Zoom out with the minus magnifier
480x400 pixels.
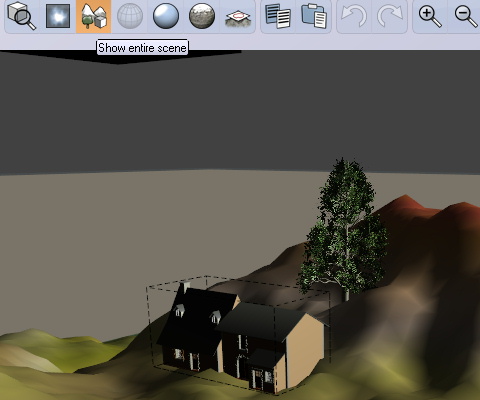click(467, 17)
